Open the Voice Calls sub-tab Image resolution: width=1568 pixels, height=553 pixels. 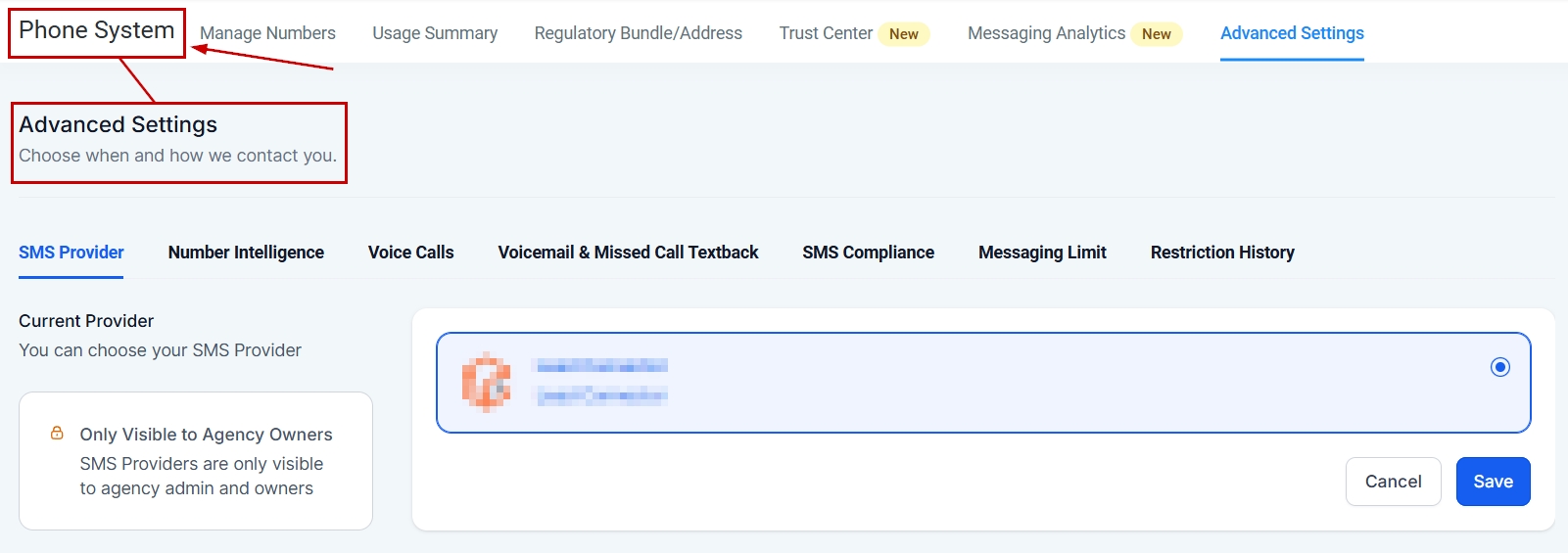410,253
